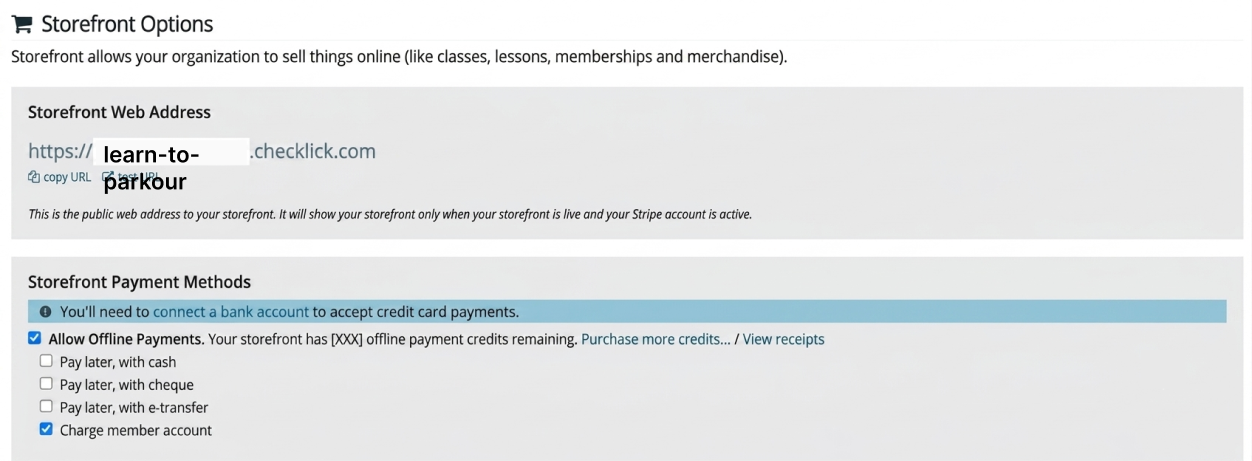Uncheck the Charge member account option
The width and height of the screenshot is (1252, 461).
point(46,430)
